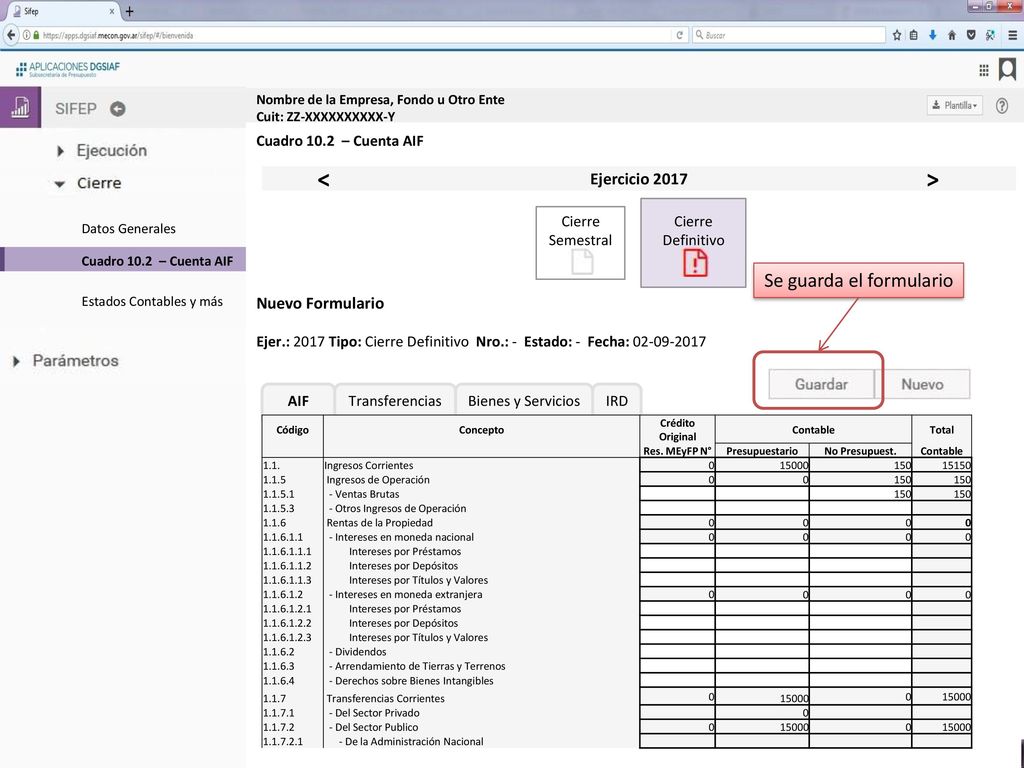1024x768 pixels.
Task: Click the Total Contable value 15150
Action: pos(956,466)
